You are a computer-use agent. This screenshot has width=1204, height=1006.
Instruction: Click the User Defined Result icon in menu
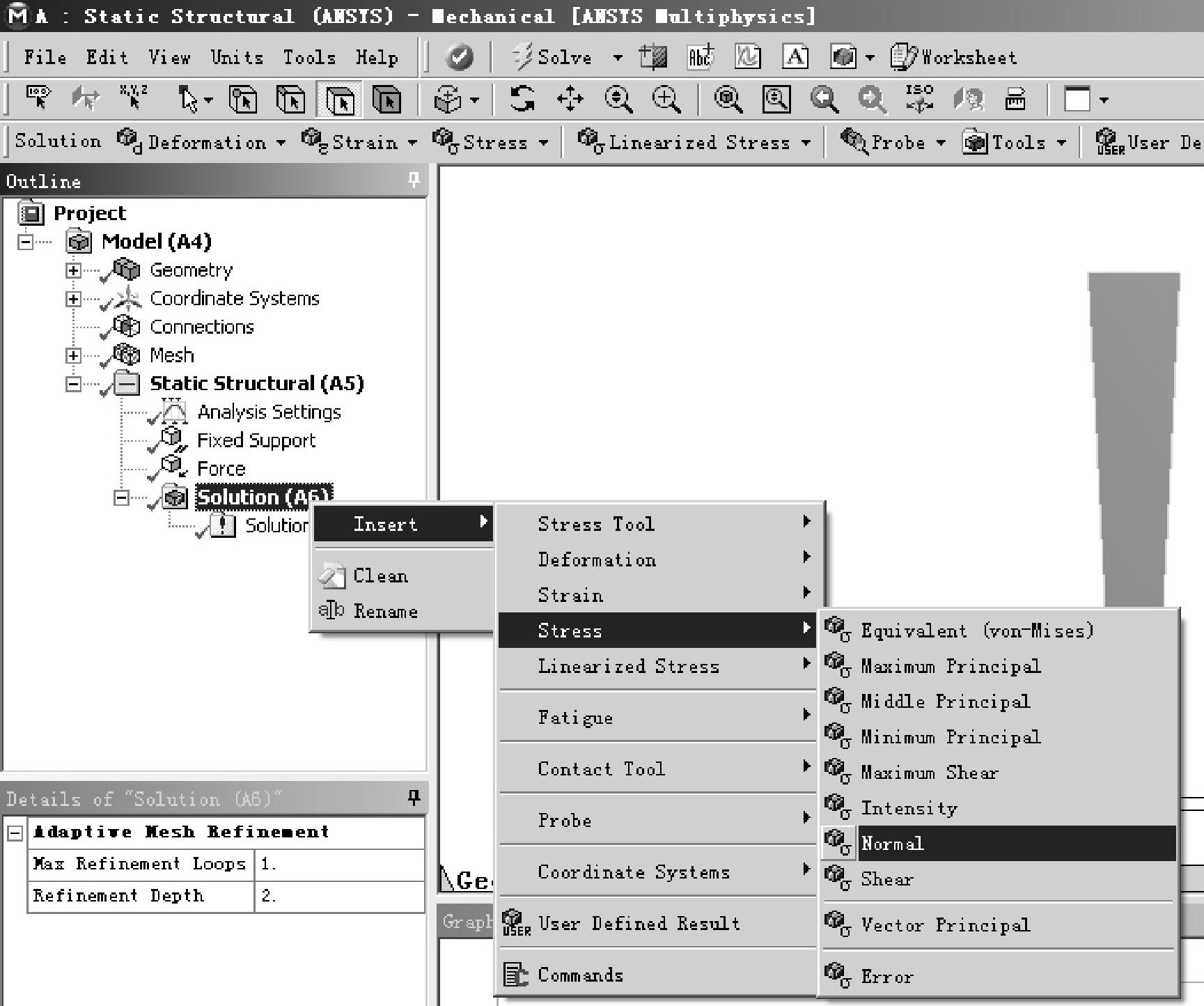point(517,922)
